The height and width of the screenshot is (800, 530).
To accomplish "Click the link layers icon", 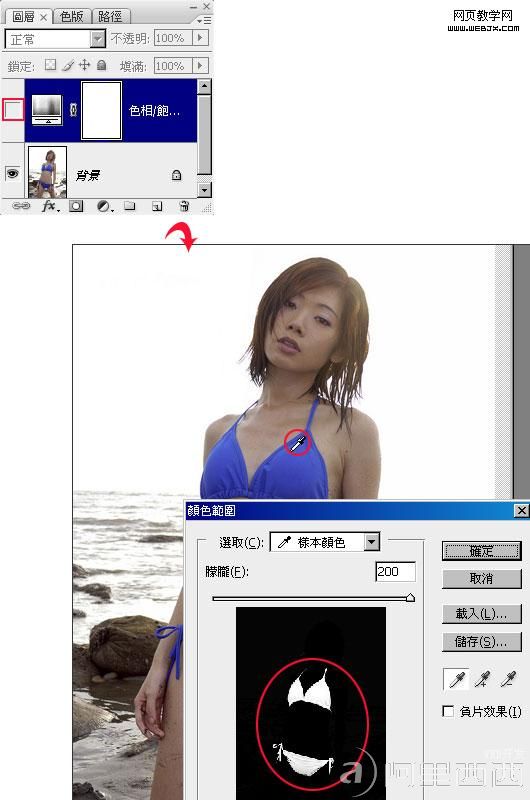I will click(20, 206).
